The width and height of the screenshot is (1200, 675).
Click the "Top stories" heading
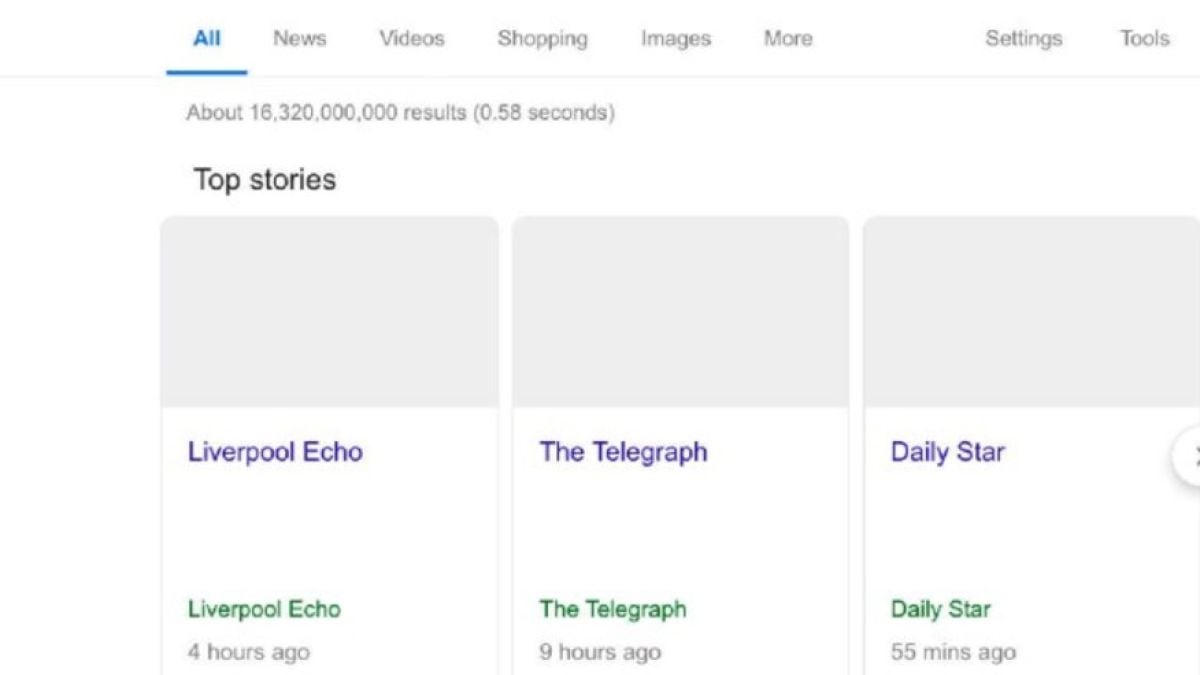point(265,180)
